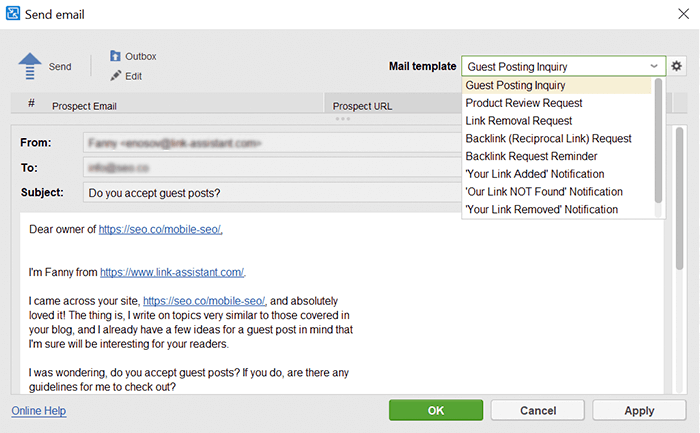Click the green OK button
The height and width of the screenshot is (433, 700).
pyautogui.click(x=436, y=410)
